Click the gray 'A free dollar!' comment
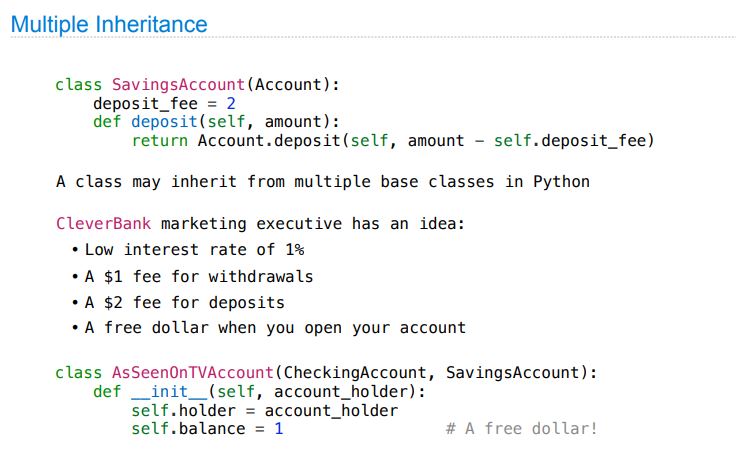The width and height of the screenshot is (754, 459). pos(522,429)
